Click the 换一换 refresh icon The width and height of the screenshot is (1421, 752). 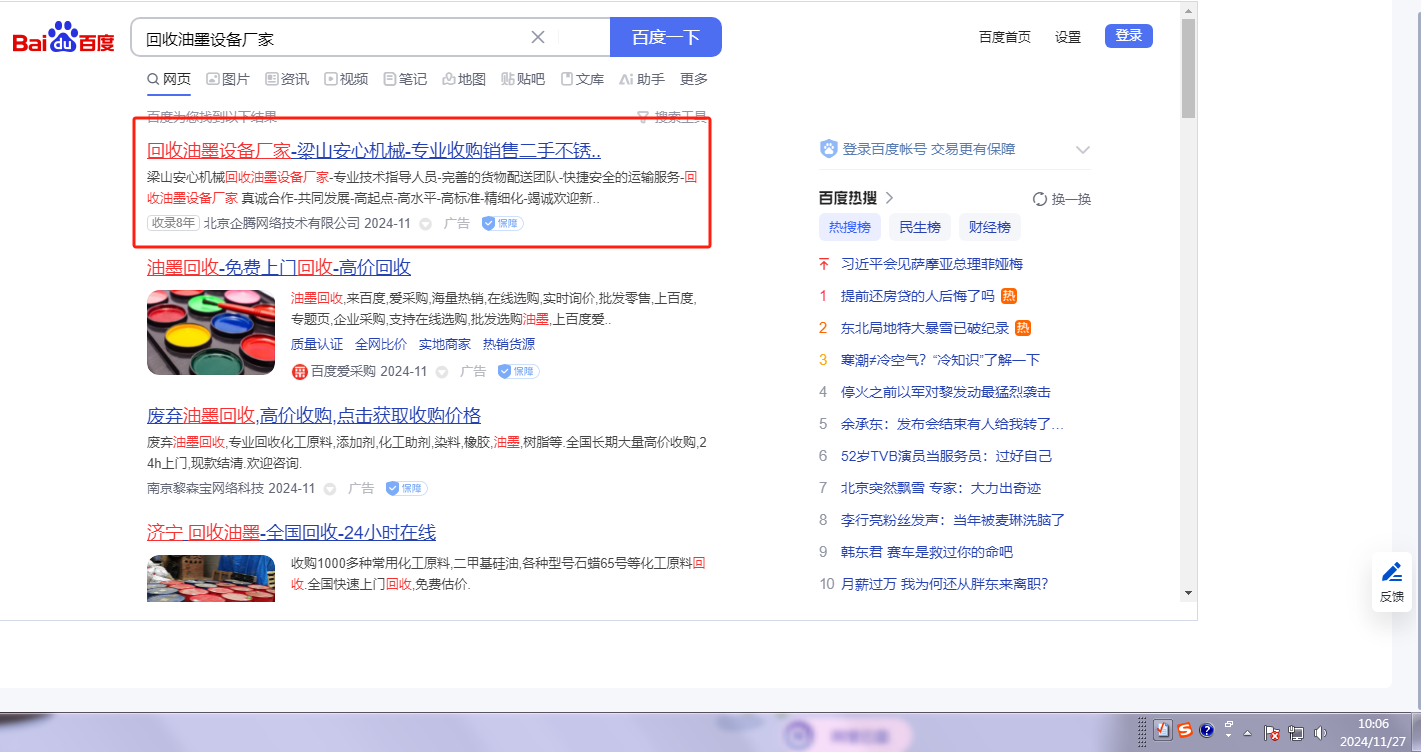1040,199
